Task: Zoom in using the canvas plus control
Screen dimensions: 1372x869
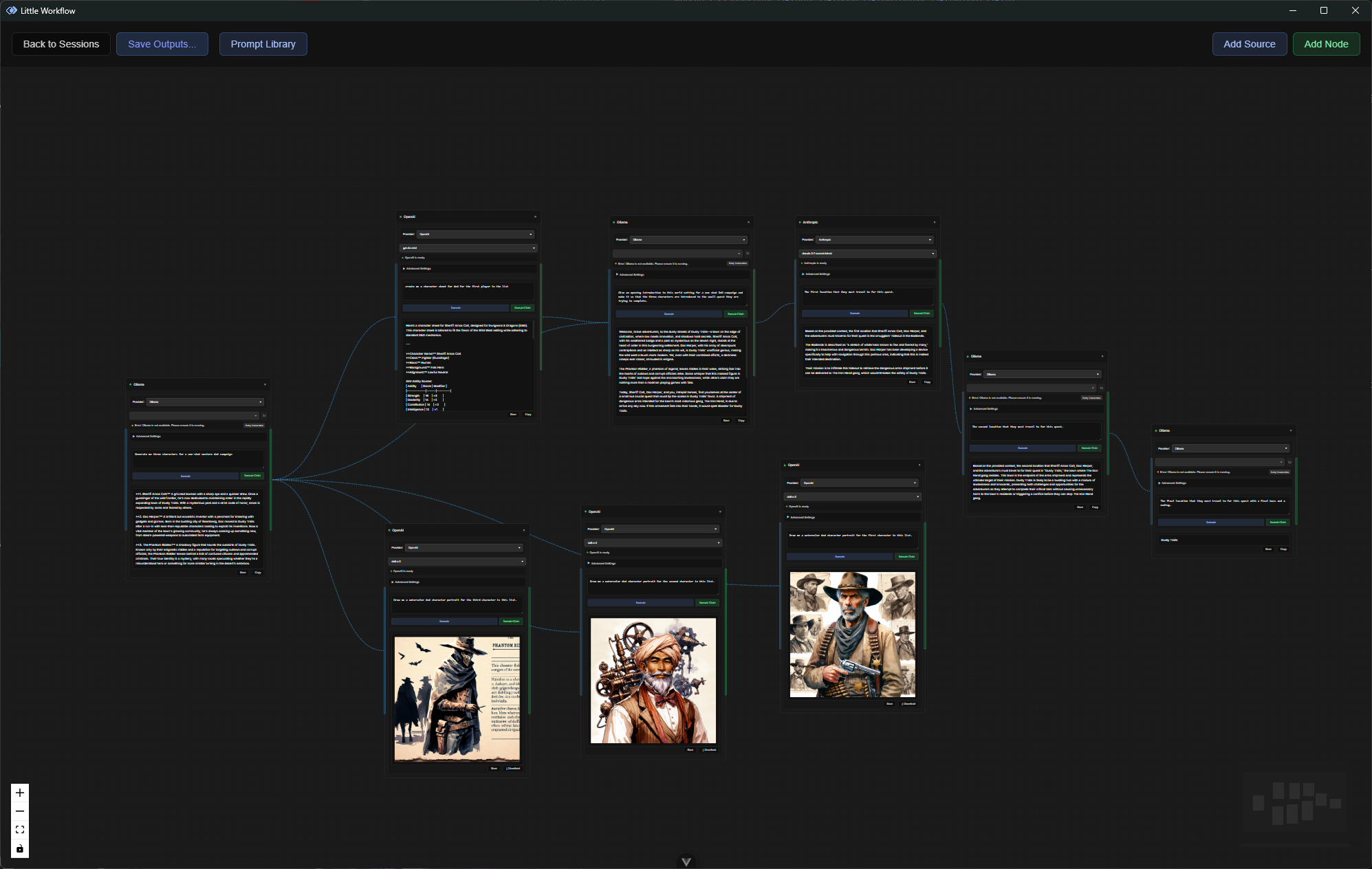Action: click(x=20, y=793)
